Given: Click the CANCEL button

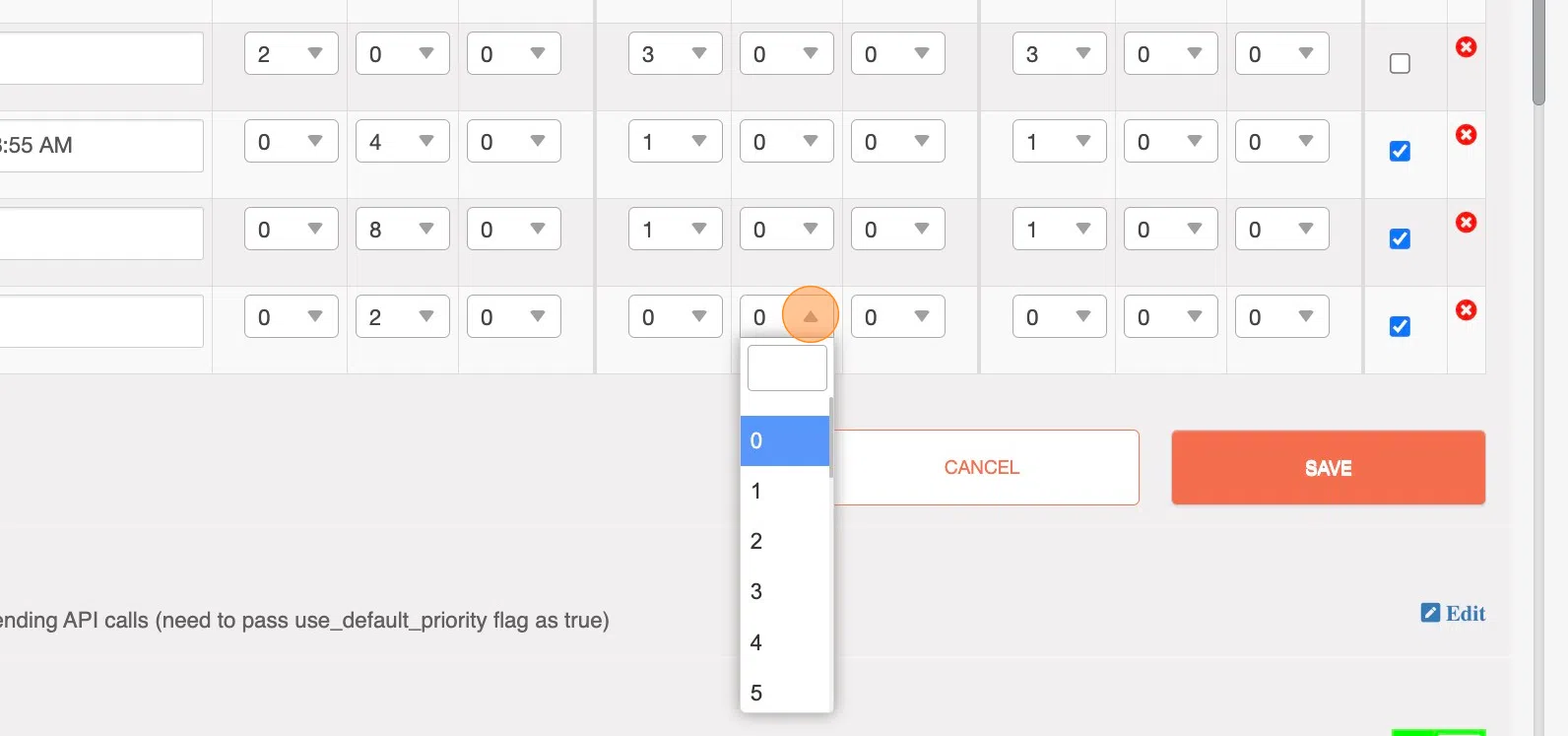Looking at the screenshot, I should coord(982,467).
